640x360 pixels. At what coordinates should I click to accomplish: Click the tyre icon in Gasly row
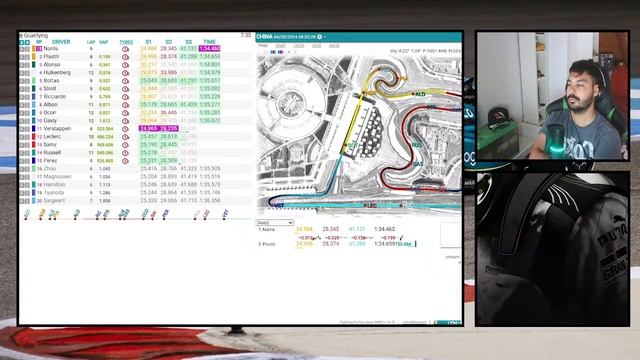click(125, 121)
